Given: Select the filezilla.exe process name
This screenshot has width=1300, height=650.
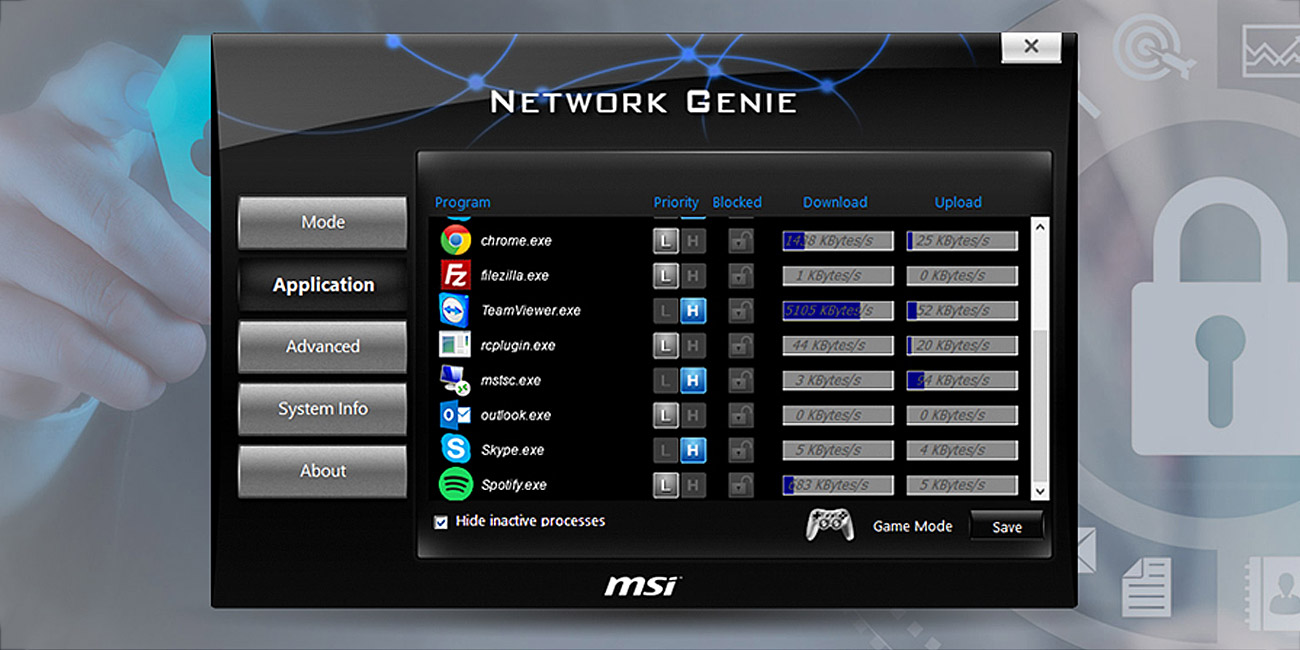Looking at the screenshot, I should pyautogui.click(x=514, y=276).
